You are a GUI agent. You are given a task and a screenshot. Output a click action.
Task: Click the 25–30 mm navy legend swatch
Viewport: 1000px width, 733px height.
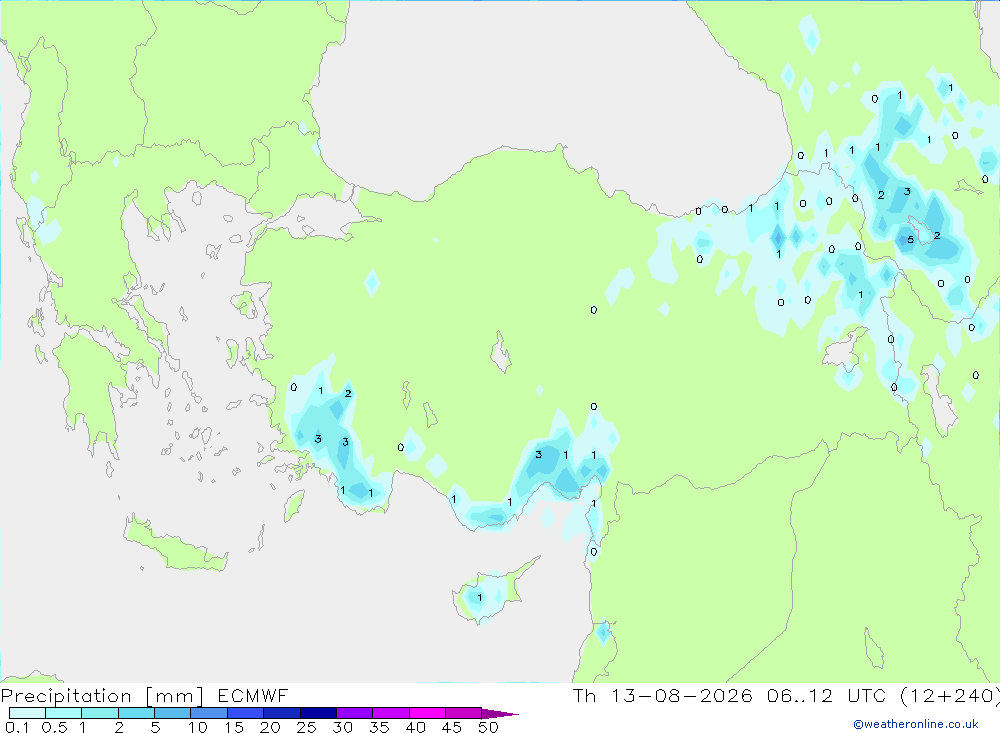tap(318, 713)
